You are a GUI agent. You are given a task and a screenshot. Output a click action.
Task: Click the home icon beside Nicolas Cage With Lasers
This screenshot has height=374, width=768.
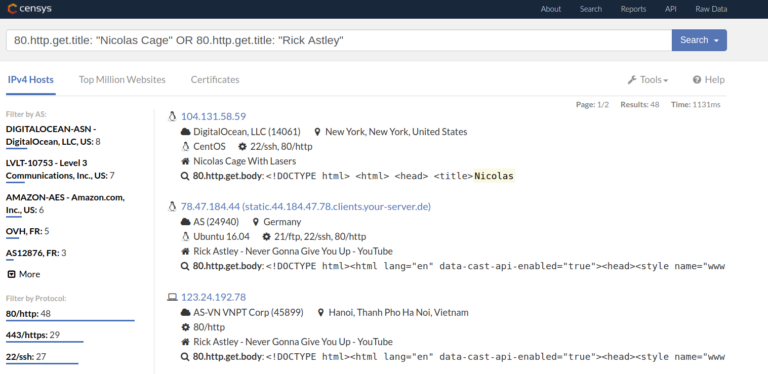(185, 161)
